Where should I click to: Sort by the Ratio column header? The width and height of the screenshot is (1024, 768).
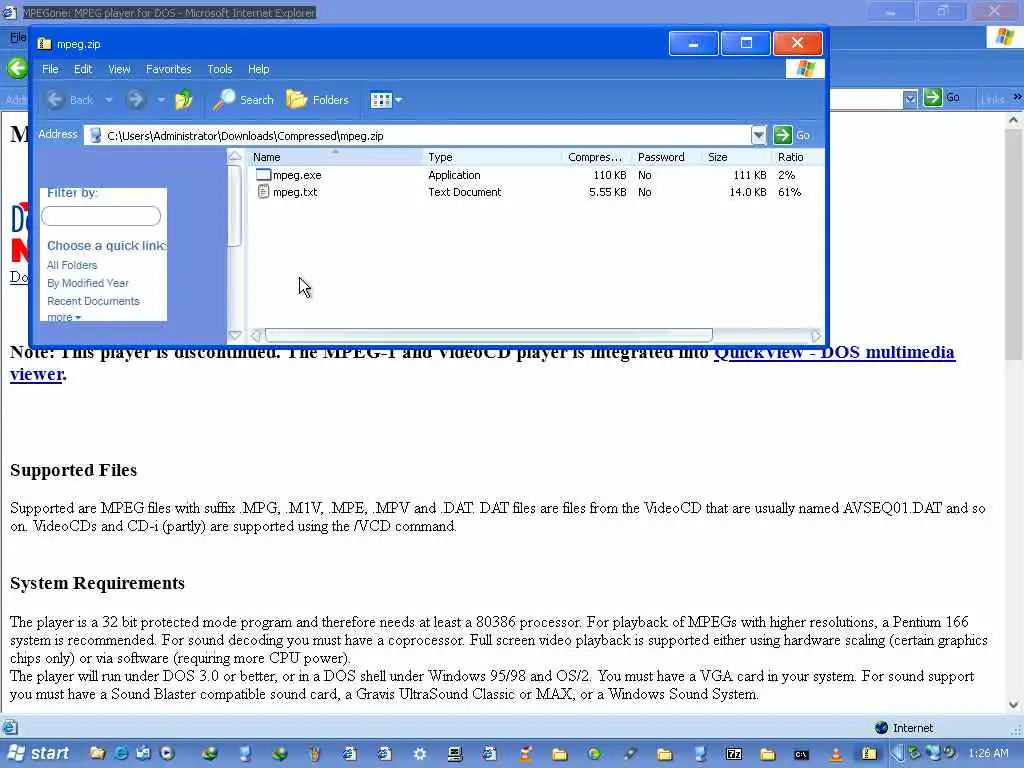click(797, 157)
